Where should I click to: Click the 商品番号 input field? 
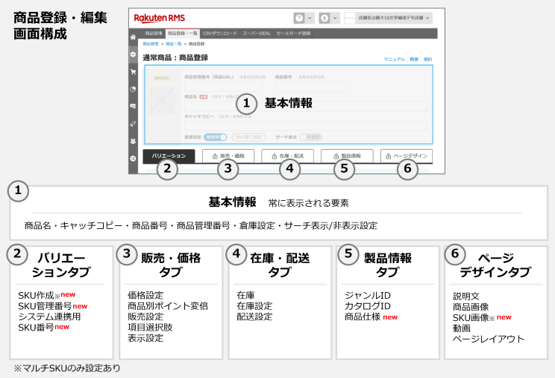click(x=312, y=86)
